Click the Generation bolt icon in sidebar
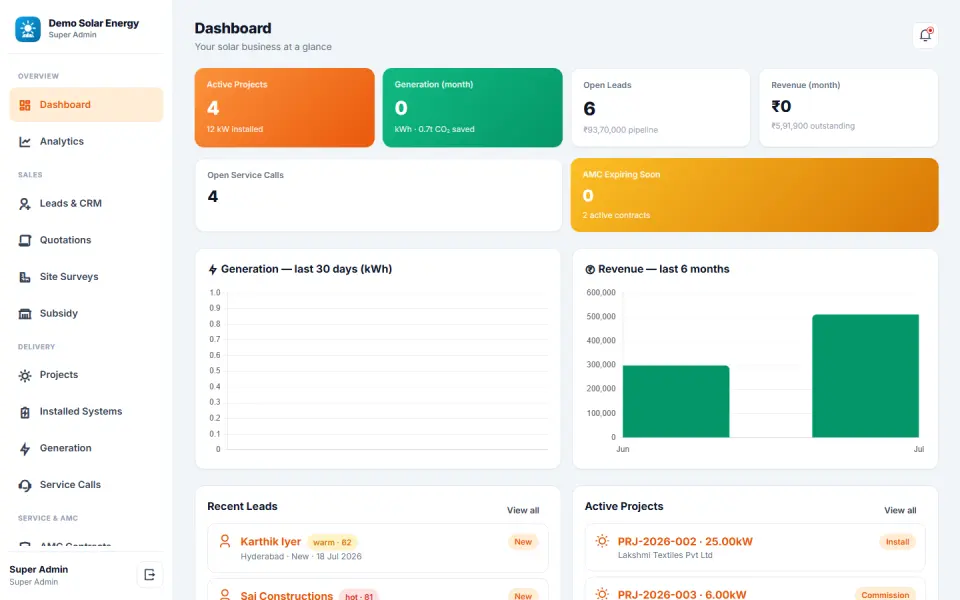 click(24, 449)
